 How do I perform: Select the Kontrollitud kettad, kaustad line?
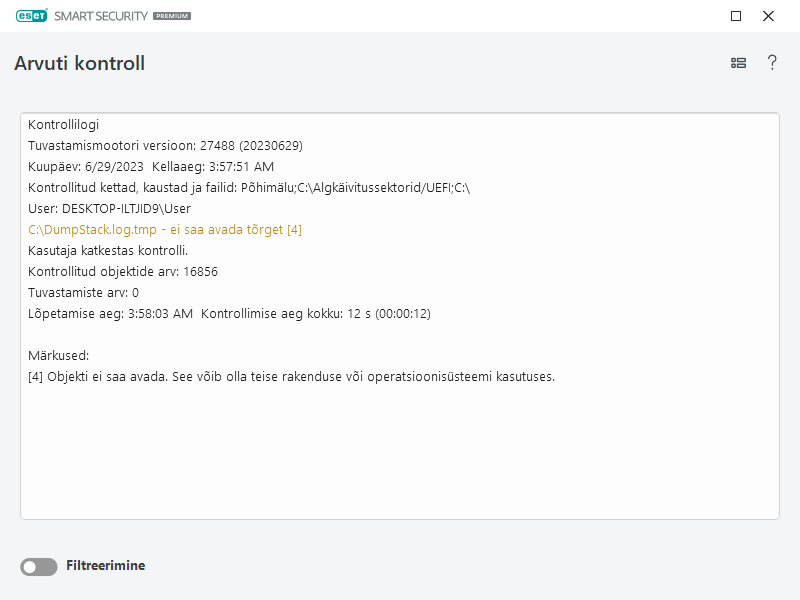click(x=249, y=188)
